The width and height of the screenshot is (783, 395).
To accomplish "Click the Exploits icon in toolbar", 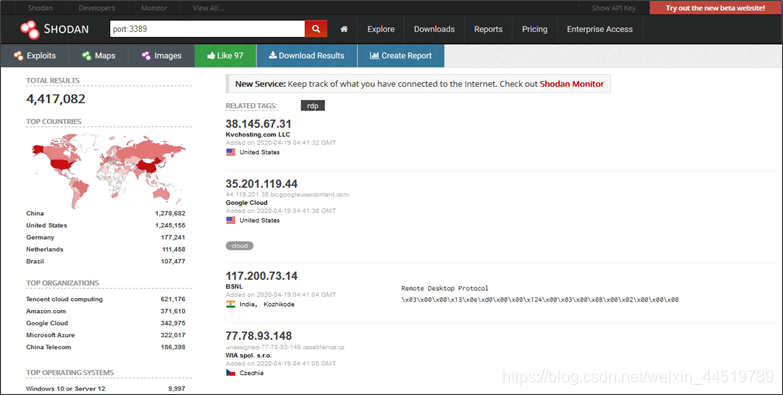I will point(18,56).
